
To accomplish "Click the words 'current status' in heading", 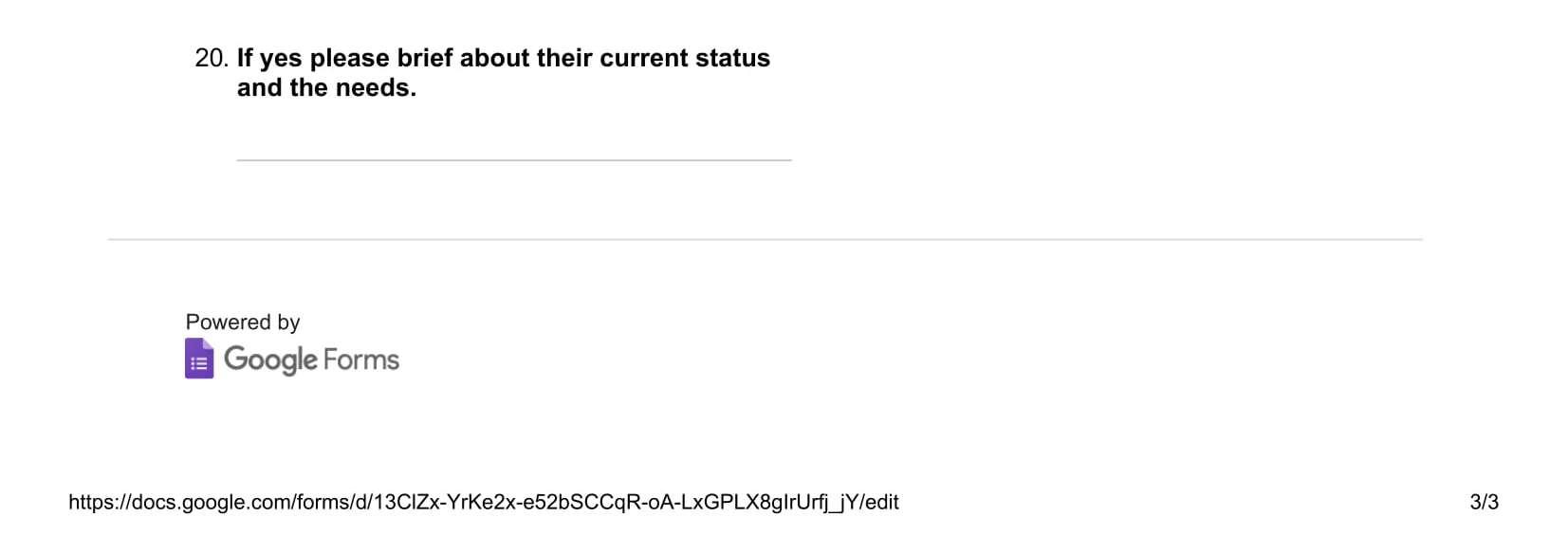I will pos(685,59).
